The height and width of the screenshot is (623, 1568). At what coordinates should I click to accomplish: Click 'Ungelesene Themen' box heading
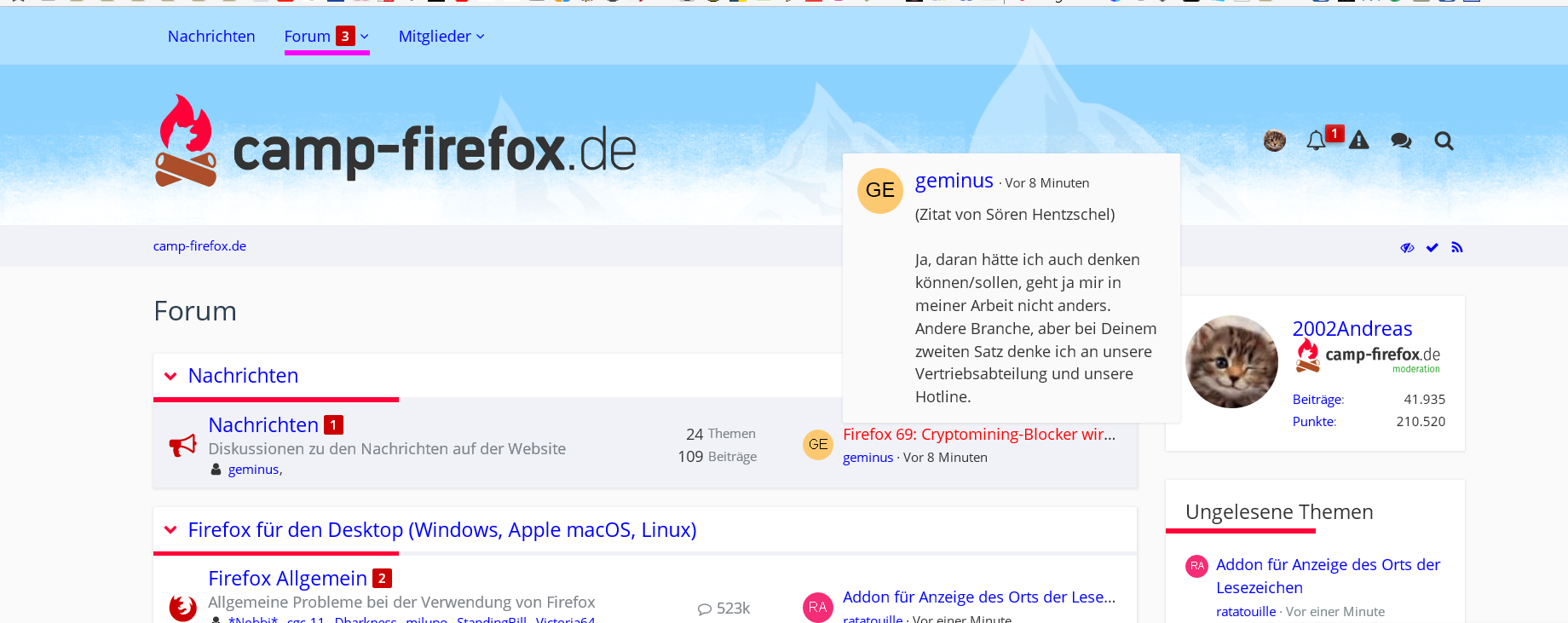tap(1279, 511)
